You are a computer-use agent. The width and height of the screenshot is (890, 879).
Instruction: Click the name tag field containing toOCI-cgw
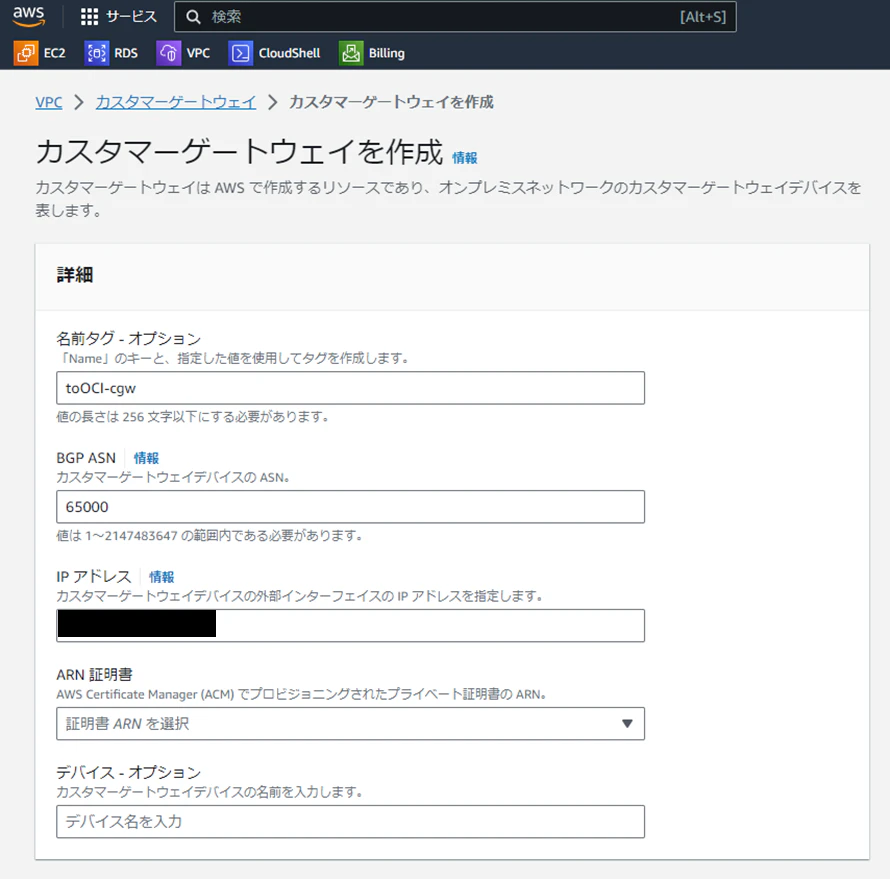click(x=350, y=388)
